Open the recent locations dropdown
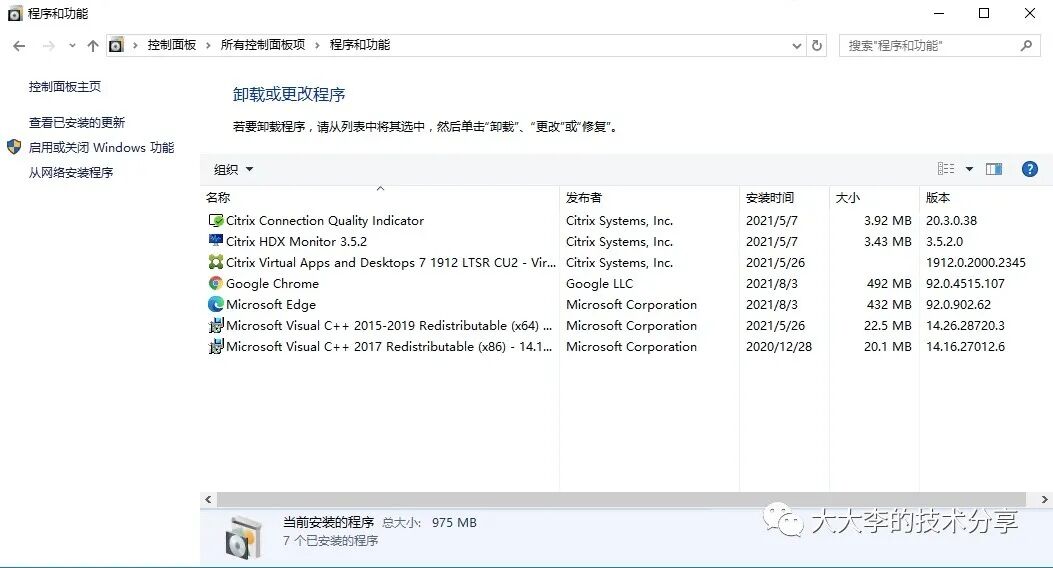The image size is (1053, 568). tap(72, 46)
